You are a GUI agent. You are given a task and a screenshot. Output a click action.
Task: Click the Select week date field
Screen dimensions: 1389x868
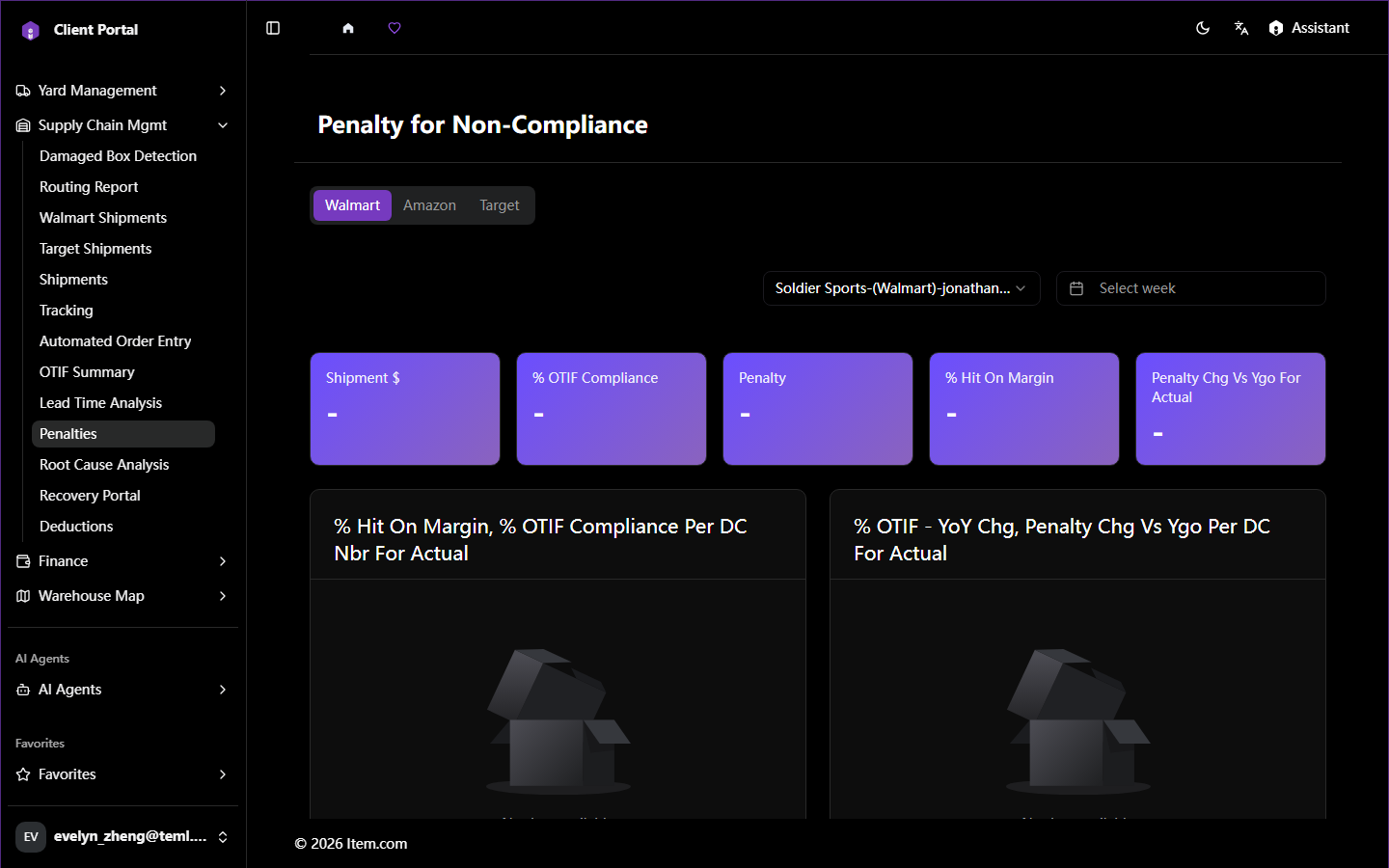(1190, 288)
